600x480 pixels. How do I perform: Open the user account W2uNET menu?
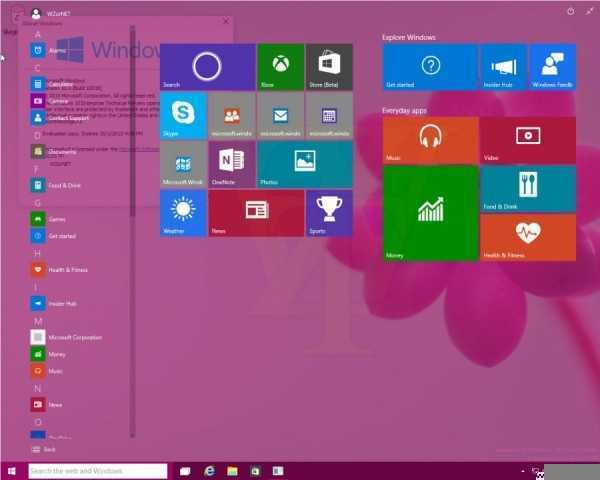tap(50, 14)
